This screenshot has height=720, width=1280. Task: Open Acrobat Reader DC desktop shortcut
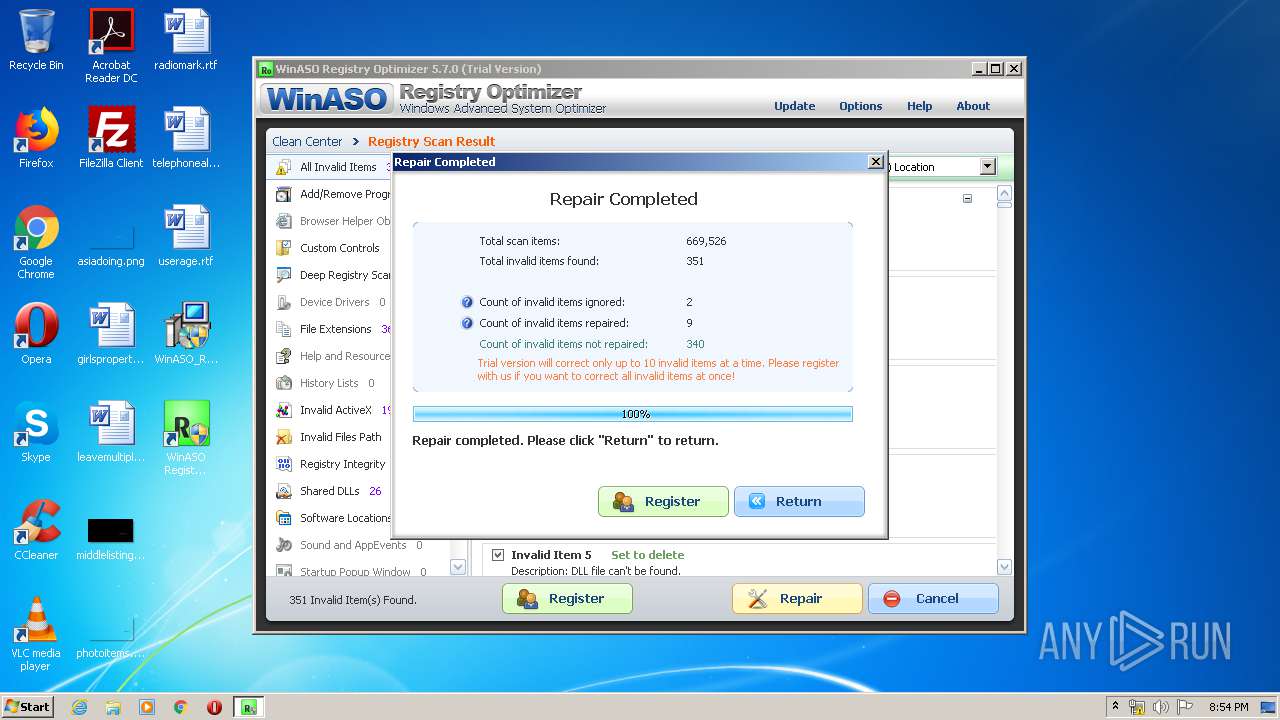[x=111, y=46]
